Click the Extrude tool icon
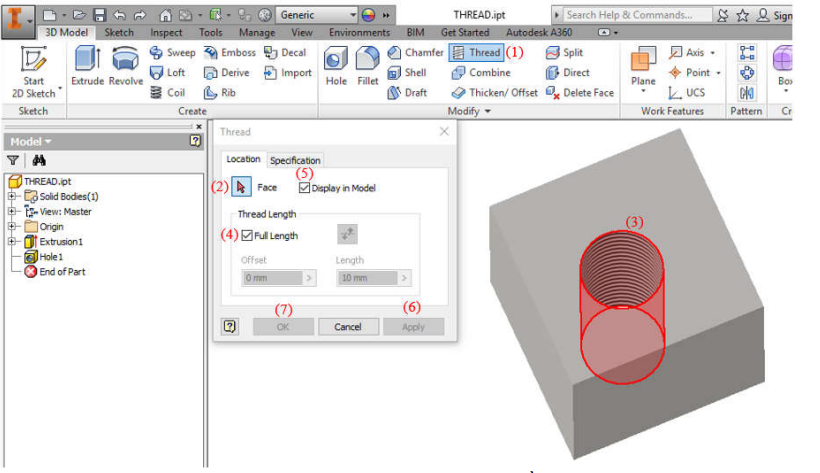 (x=87, y=64)
